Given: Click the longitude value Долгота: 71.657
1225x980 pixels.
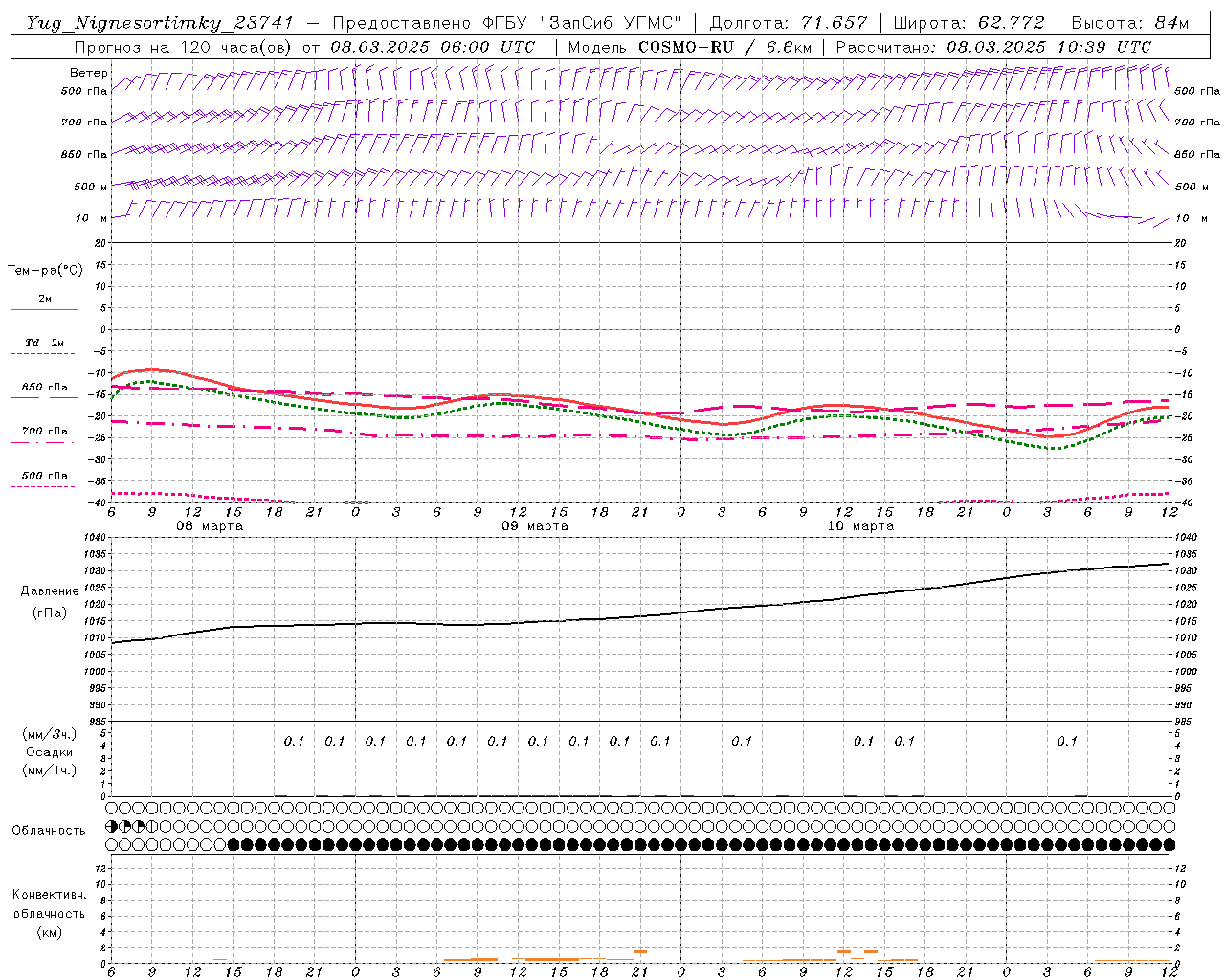Looking at the screenshot, I should click(x=789, y=23).
